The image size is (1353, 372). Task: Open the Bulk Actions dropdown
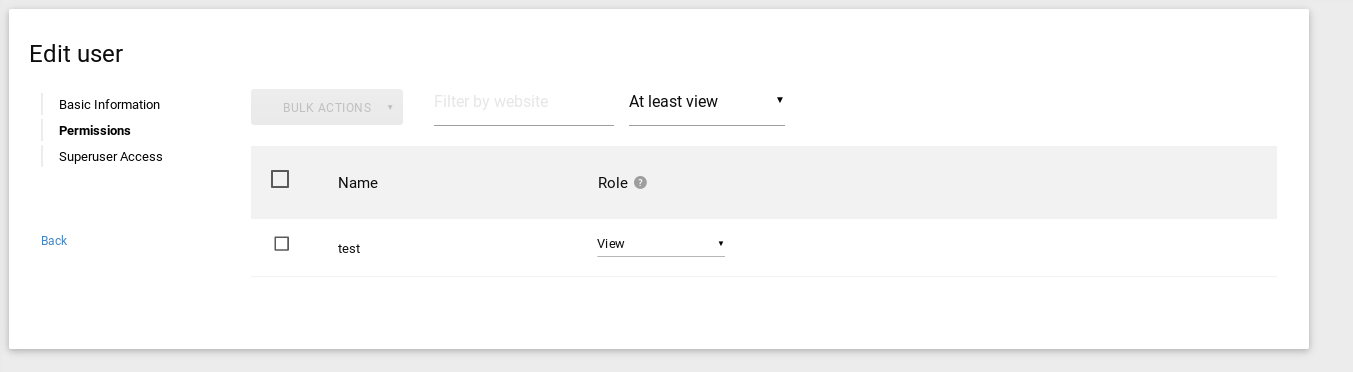[x=327, y=107]
